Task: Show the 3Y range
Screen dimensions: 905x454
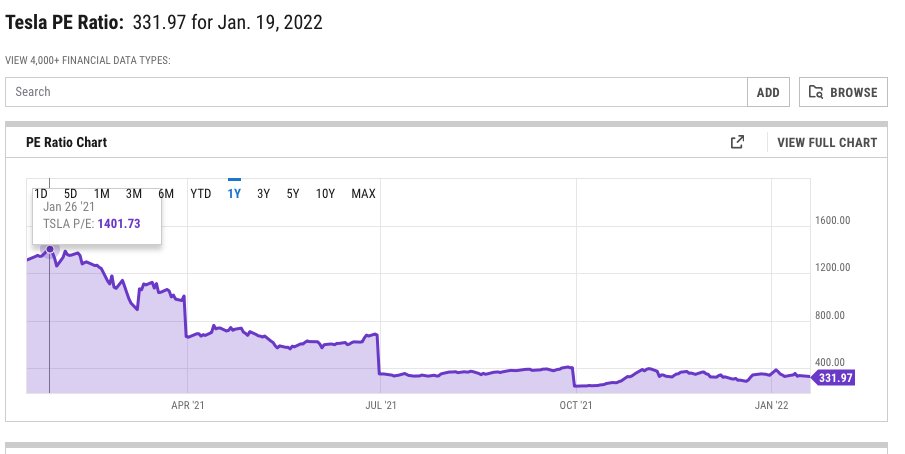Action: pyautogui.click(x=264, y=193)
